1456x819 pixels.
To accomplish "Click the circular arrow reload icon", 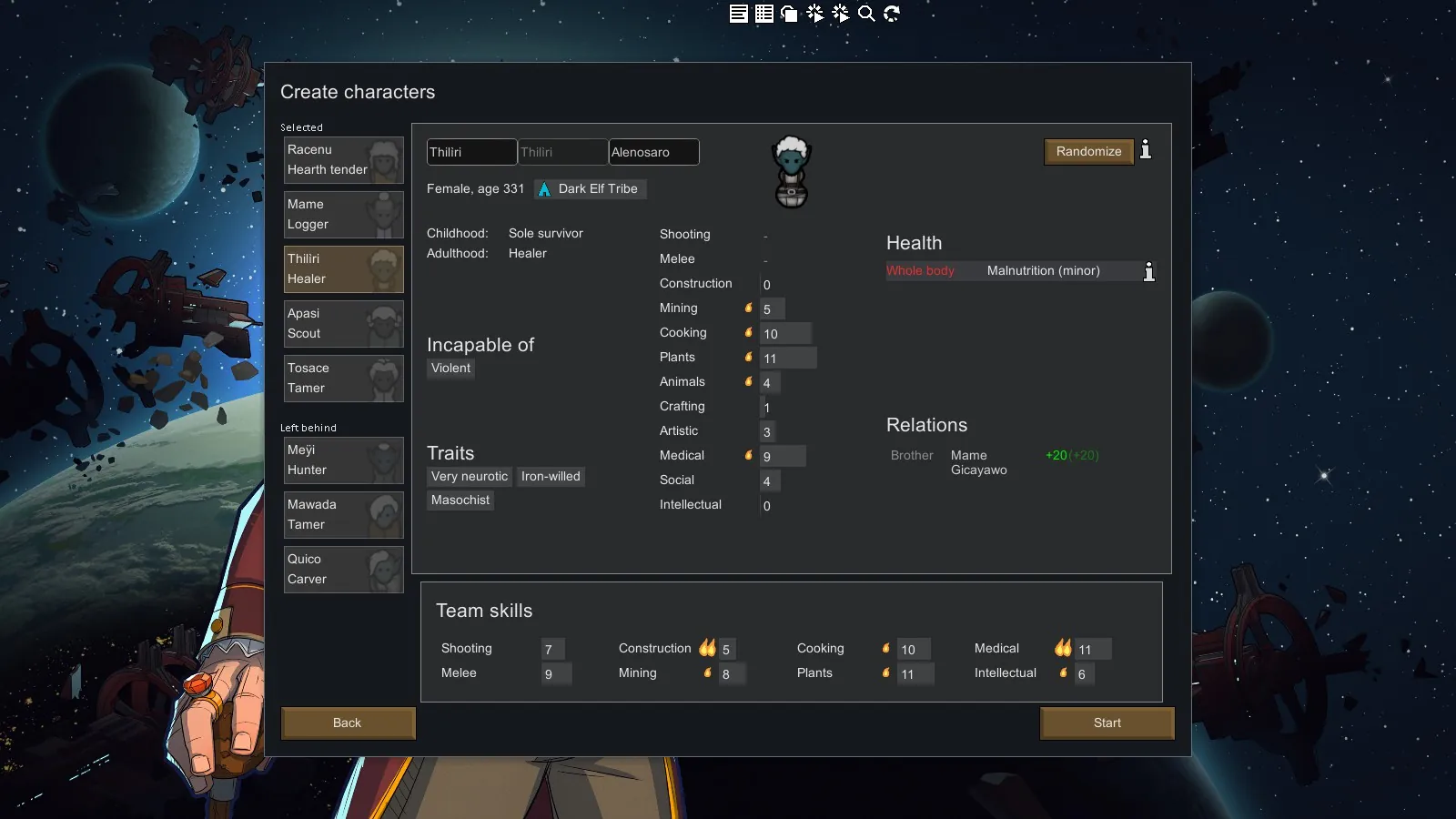I will click(892, 14).
